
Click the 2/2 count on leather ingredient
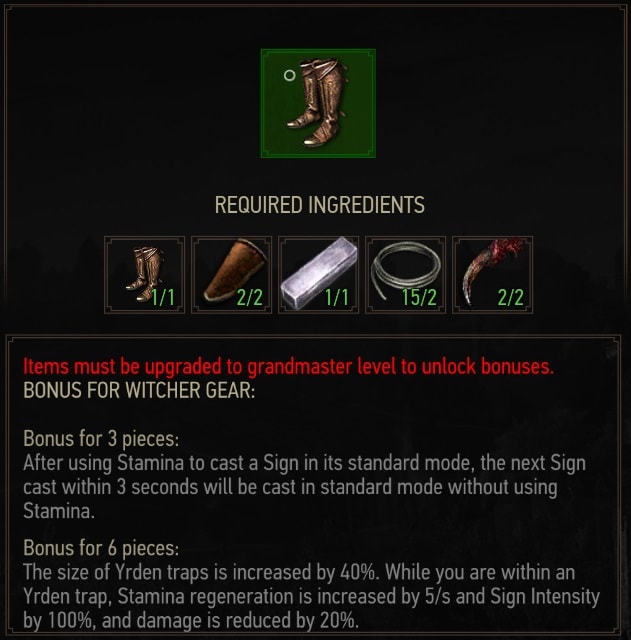[250, 297]
